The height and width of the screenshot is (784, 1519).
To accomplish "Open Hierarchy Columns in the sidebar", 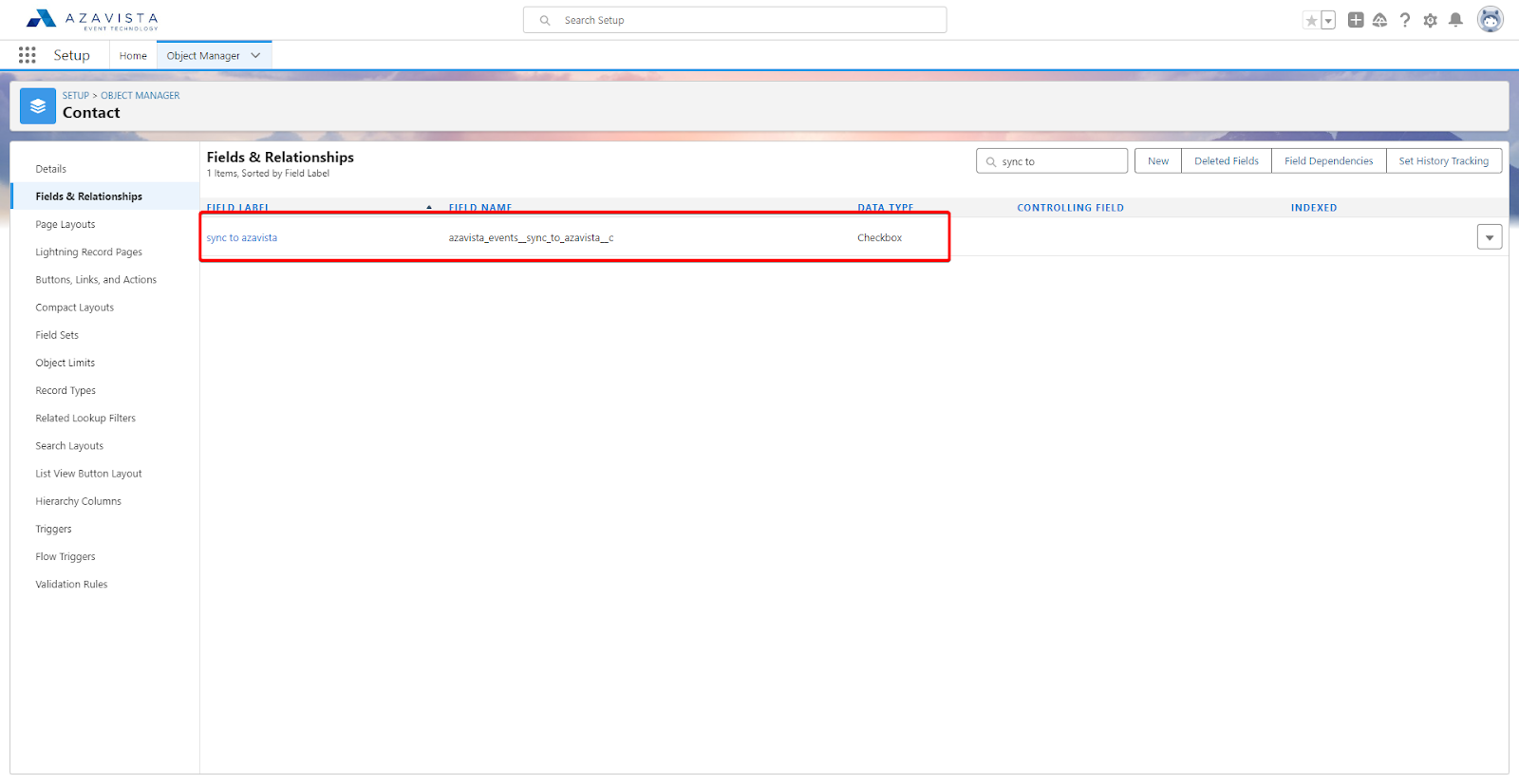I will (x=79, y=501).
